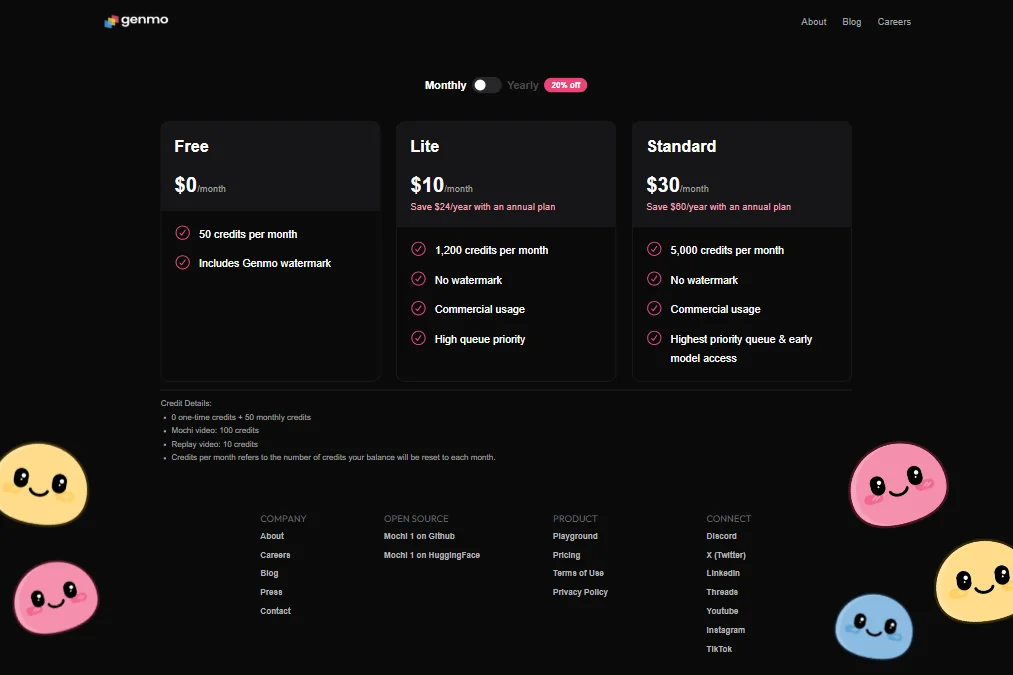Open the X (Twitter) link
1013x675 pixels.
coord(726,555)
